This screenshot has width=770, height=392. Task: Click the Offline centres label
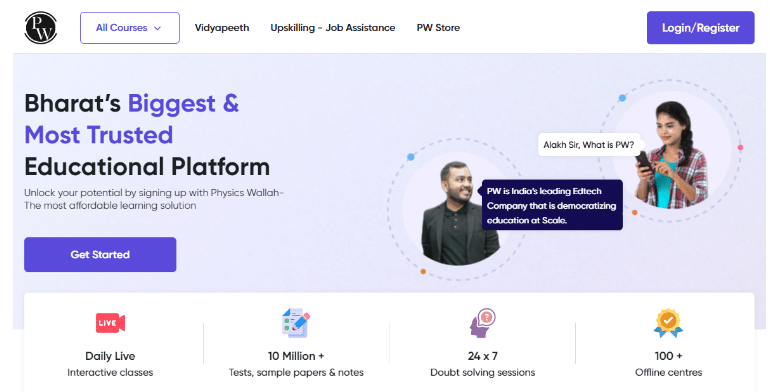click(668, 372)
